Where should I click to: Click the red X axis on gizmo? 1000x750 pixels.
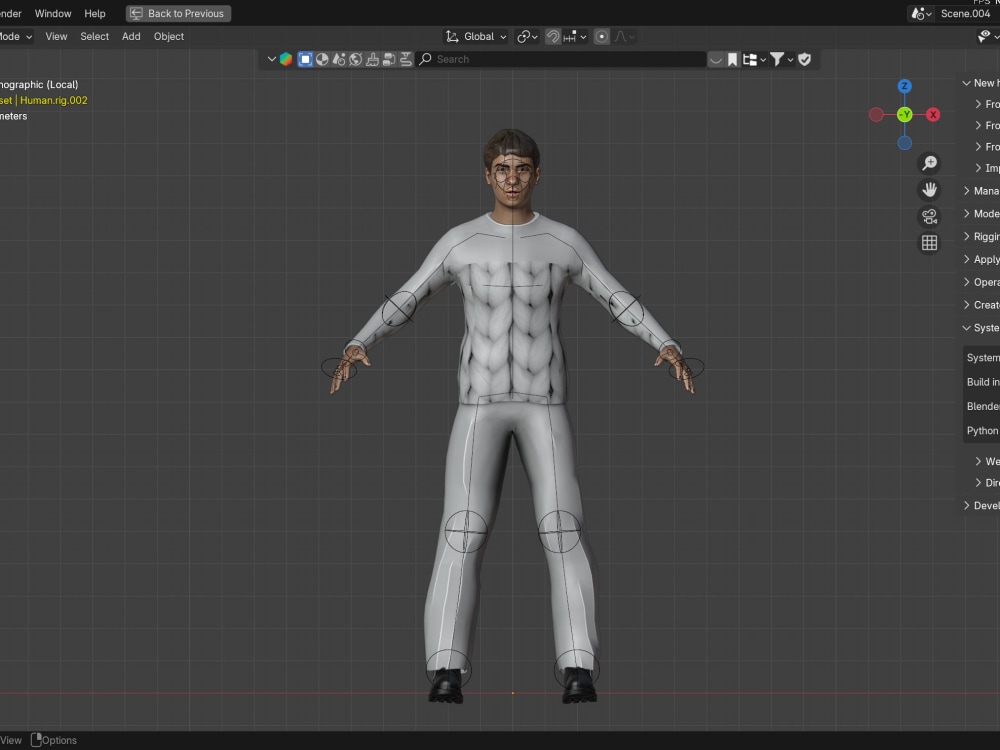click(x=933, y=115)
